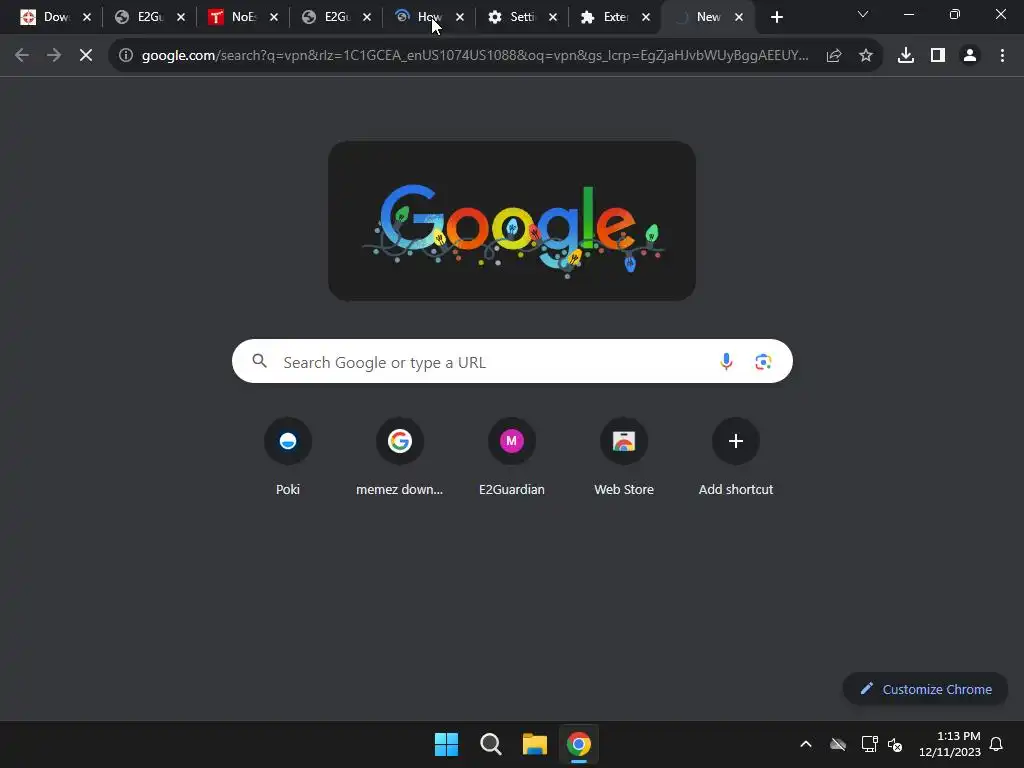This screenshot has width=1024, height=768.
Task: Close the NoE tab
Action: tap(274, 17)
